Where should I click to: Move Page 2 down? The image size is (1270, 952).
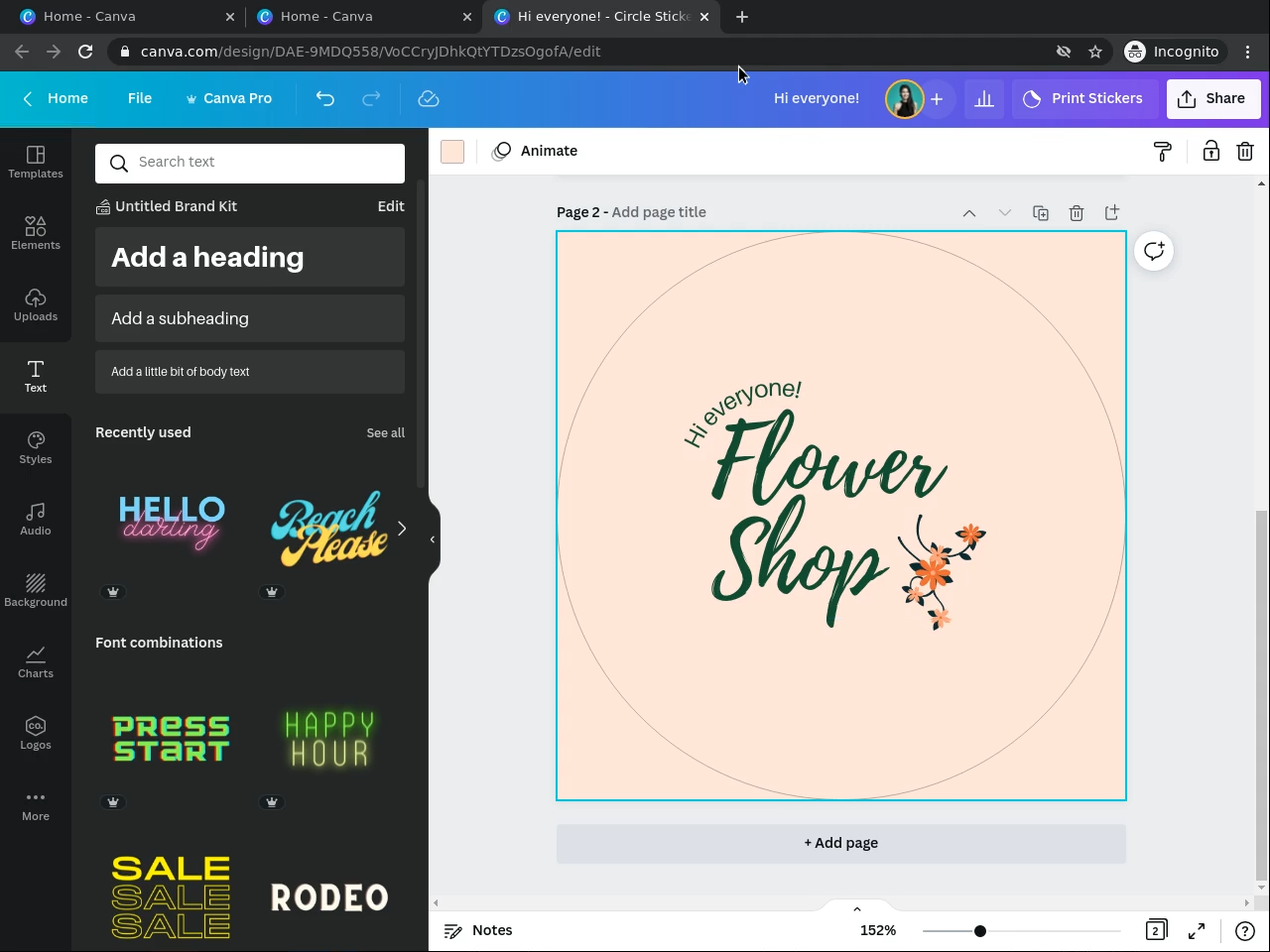point(1005,212)
